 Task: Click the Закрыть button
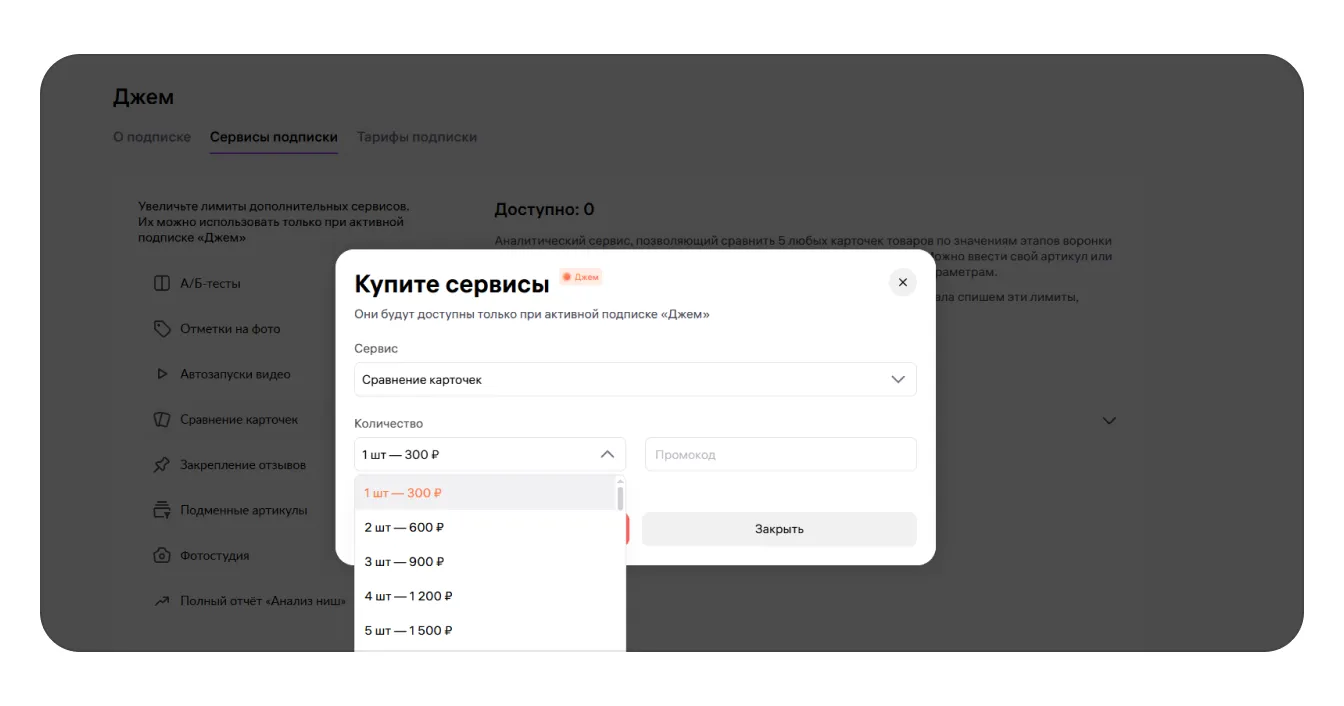coord(779,529)
